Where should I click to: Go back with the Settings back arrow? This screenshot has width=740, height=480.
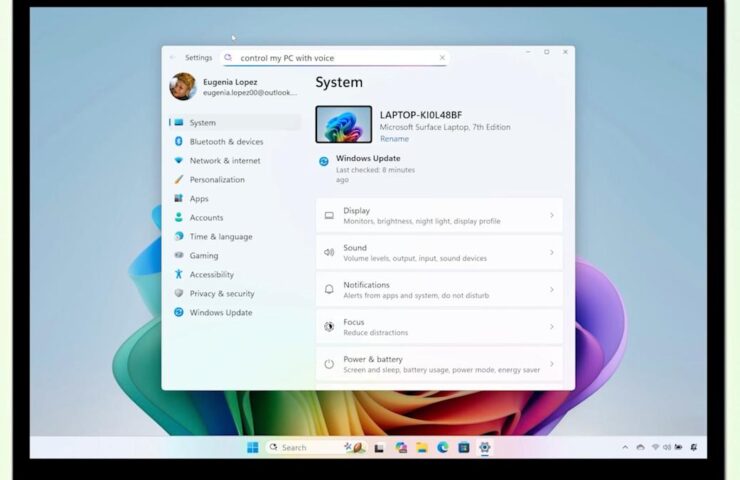(x=173, y=58)
